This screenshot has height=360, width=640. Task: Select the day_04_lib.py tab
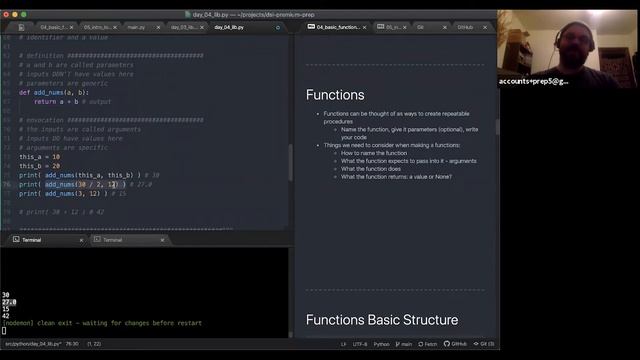(x=229, y=27)
